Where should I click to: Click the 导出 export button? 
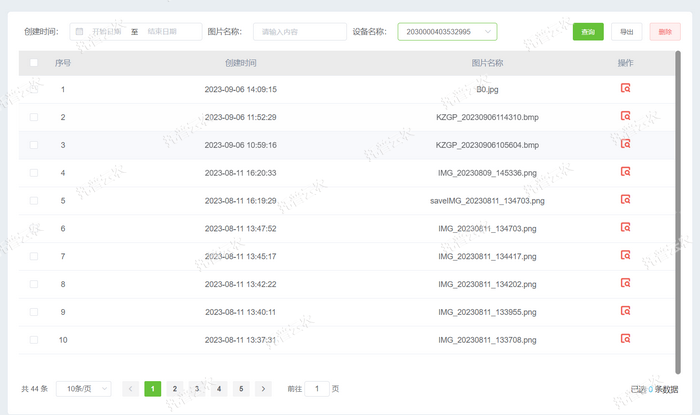pos(626,32)
